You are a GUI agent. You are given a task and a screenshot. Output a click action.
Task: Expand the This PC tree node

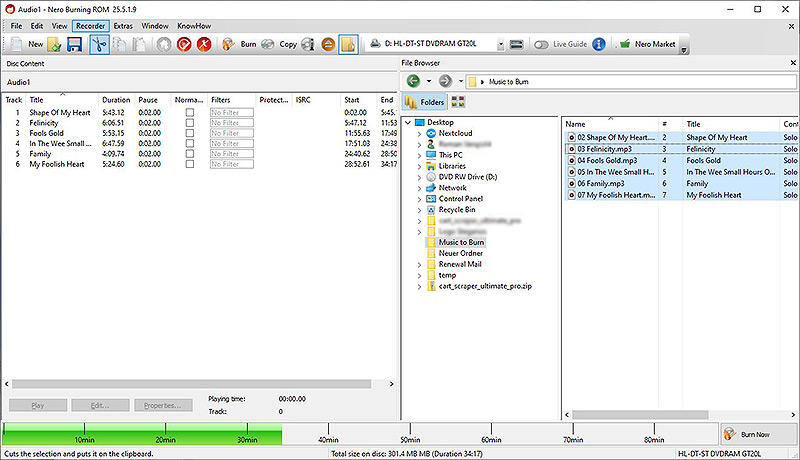click(419, 155)
